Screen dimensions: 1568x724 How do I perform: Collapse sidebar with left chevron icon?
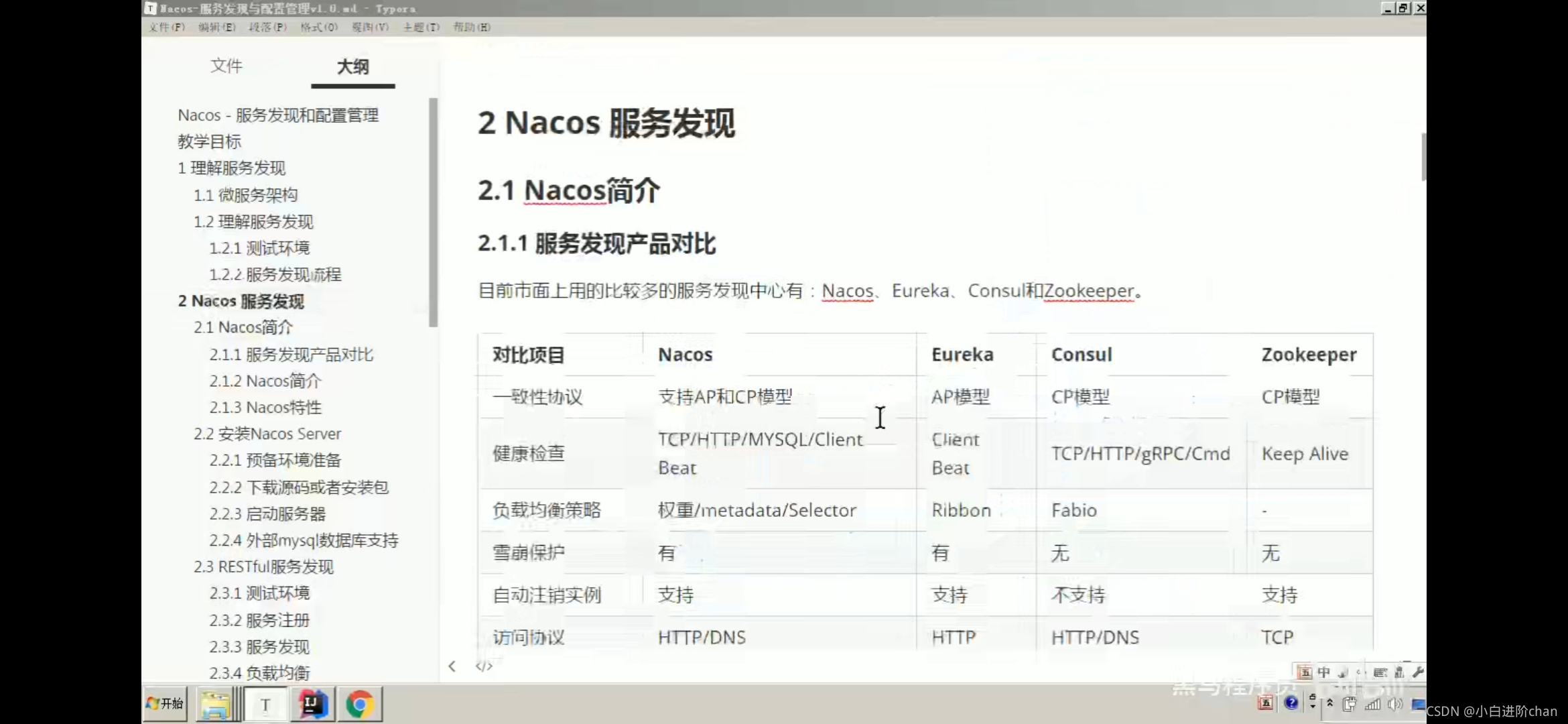pyautogui.click(x=452, y=666)
